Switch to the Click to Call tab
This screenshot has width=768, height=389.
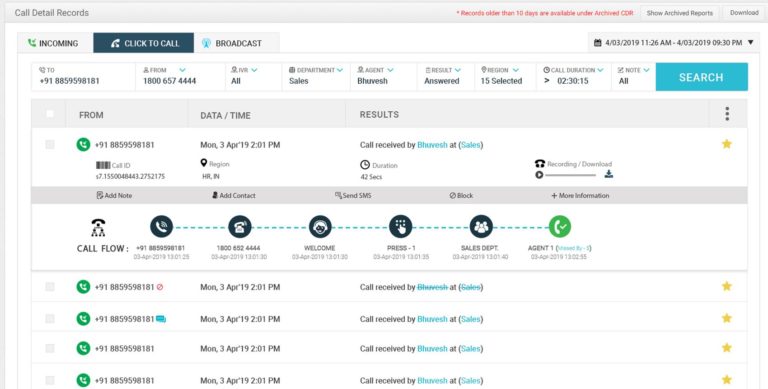(144, 43)
